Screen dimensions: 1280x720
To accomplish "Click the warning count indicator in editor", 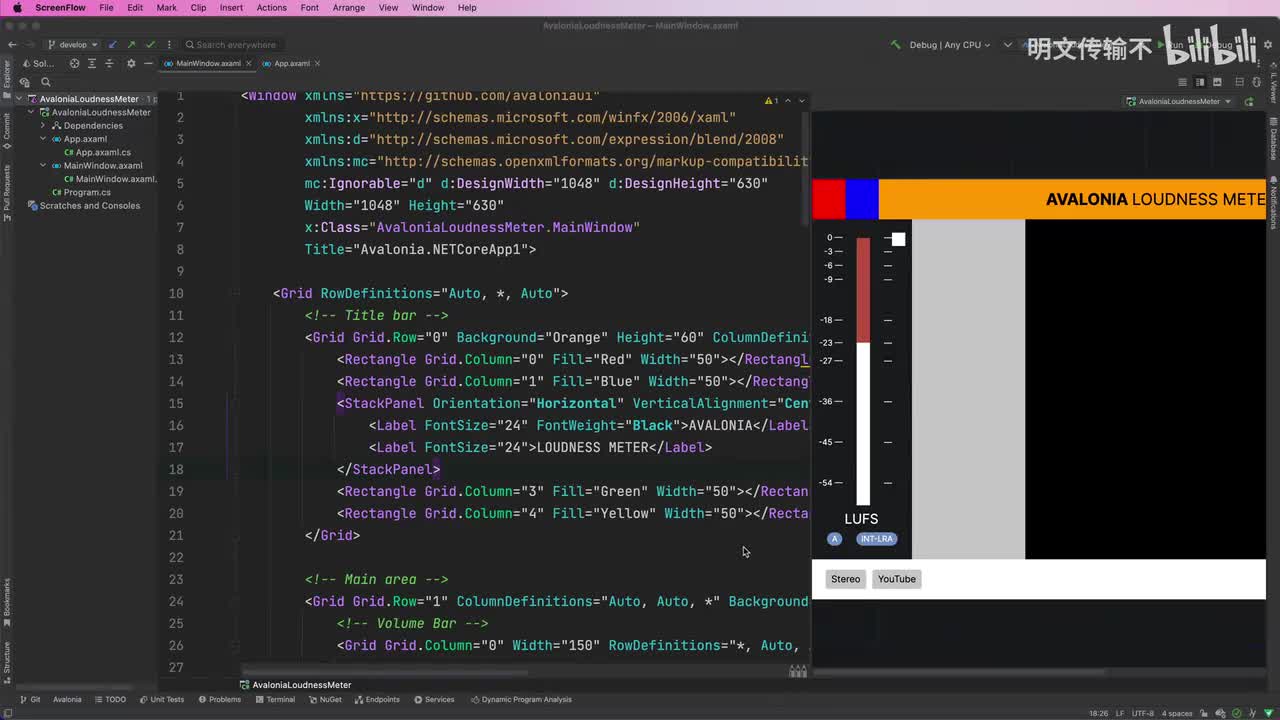I will coord(771,101).
